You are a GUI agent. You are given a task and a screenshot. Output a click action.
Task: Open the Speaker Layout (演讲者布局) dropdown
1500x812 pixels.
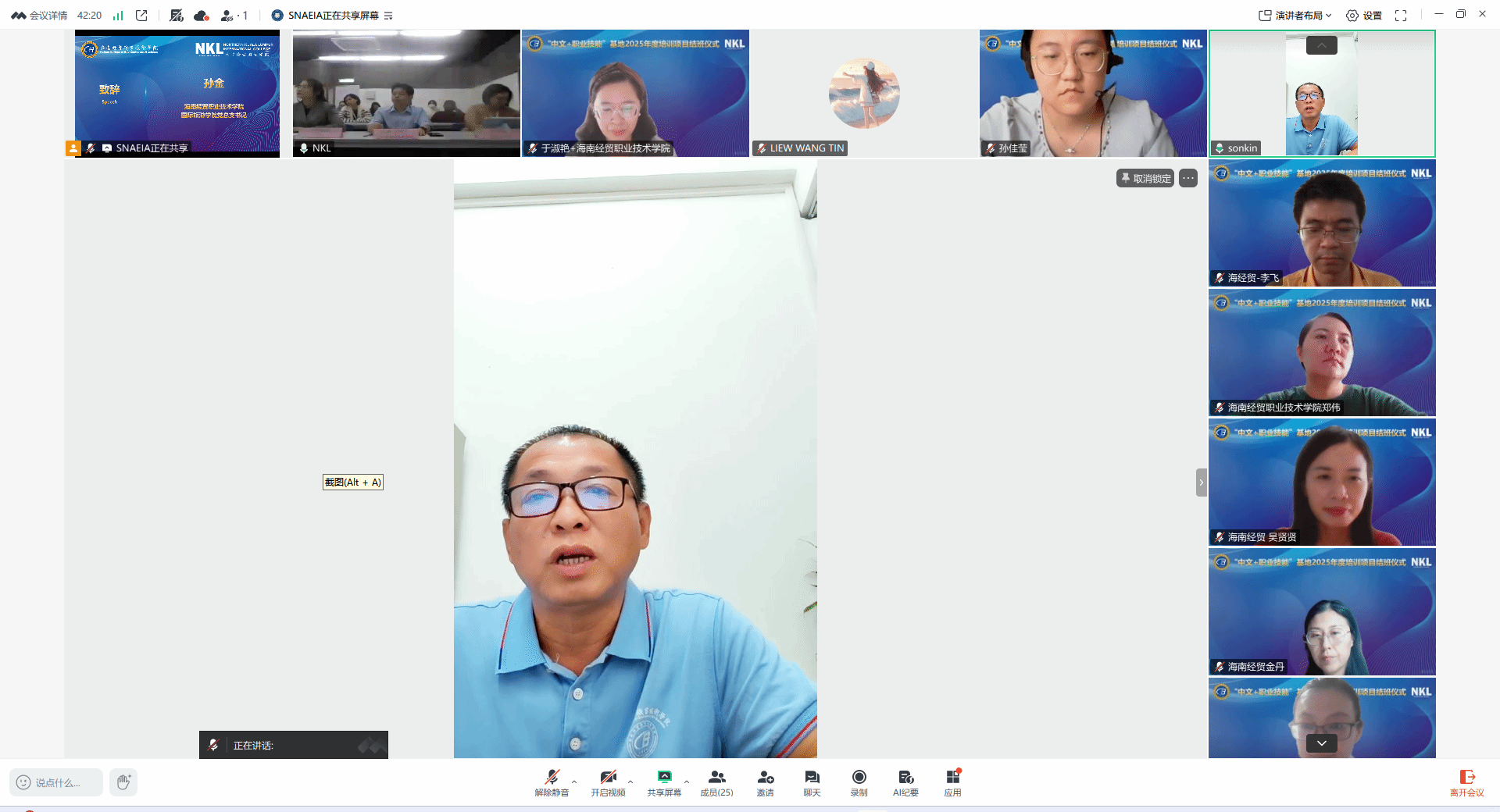tap(1295, 16)
